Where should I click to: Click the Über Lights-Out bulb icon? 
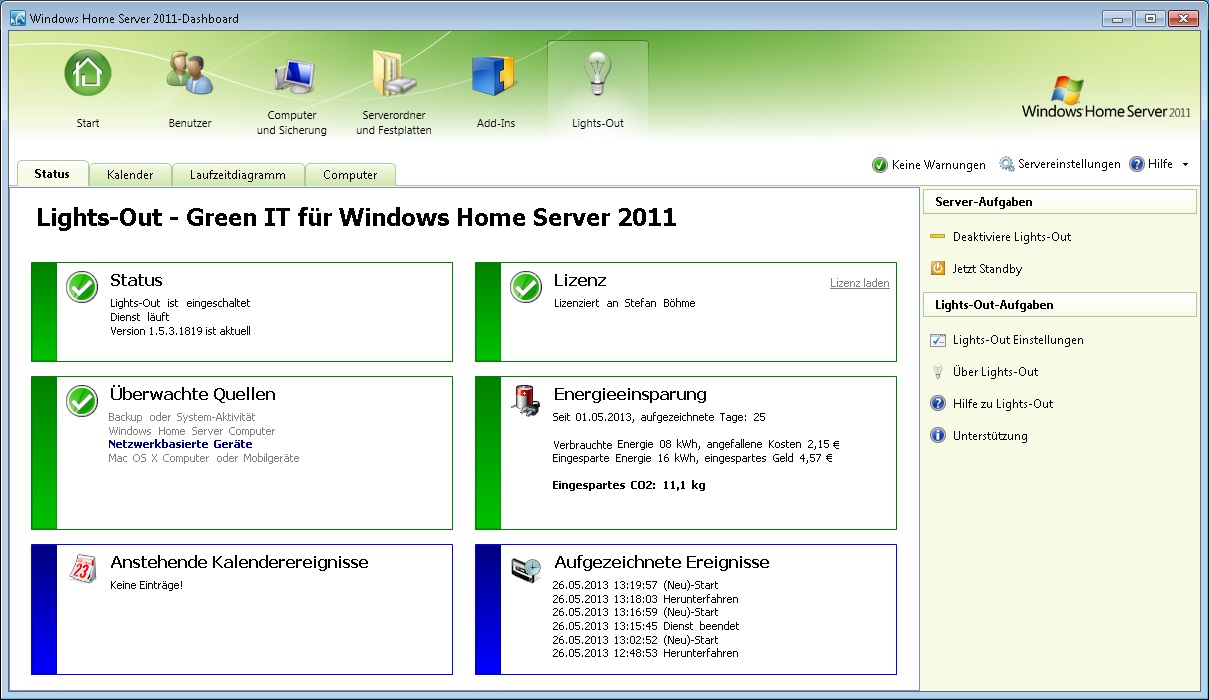pyautogui.click(x=938, y=372)
